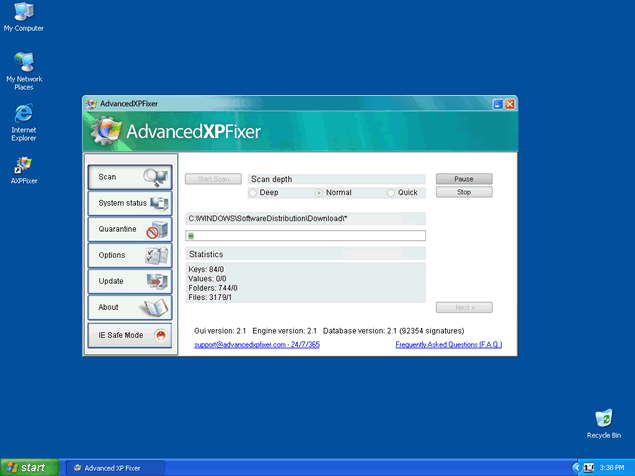
Task: Open My Computer desktop icon
Action: point(23,14)
